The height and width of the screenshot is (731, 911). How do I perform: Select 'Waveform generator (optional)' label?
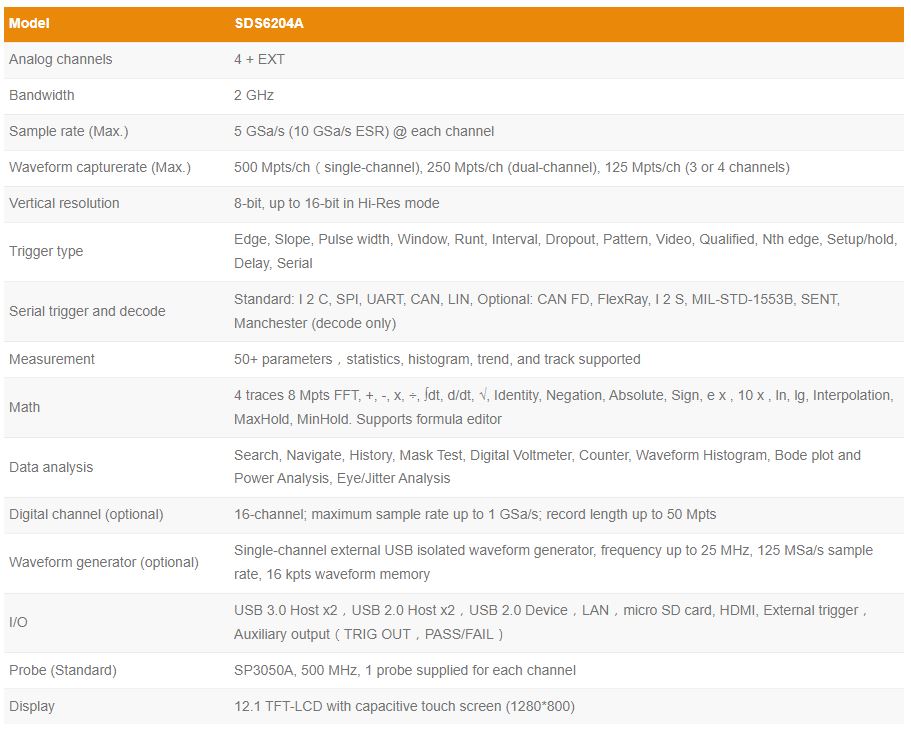click(x=103, y=563)
